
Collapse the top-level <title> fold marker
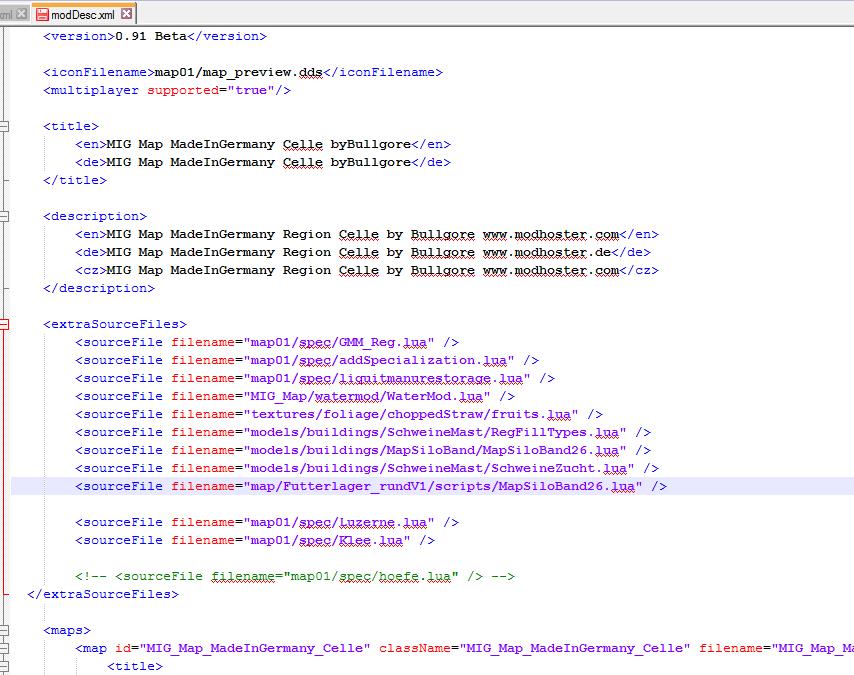coord(4,126)
